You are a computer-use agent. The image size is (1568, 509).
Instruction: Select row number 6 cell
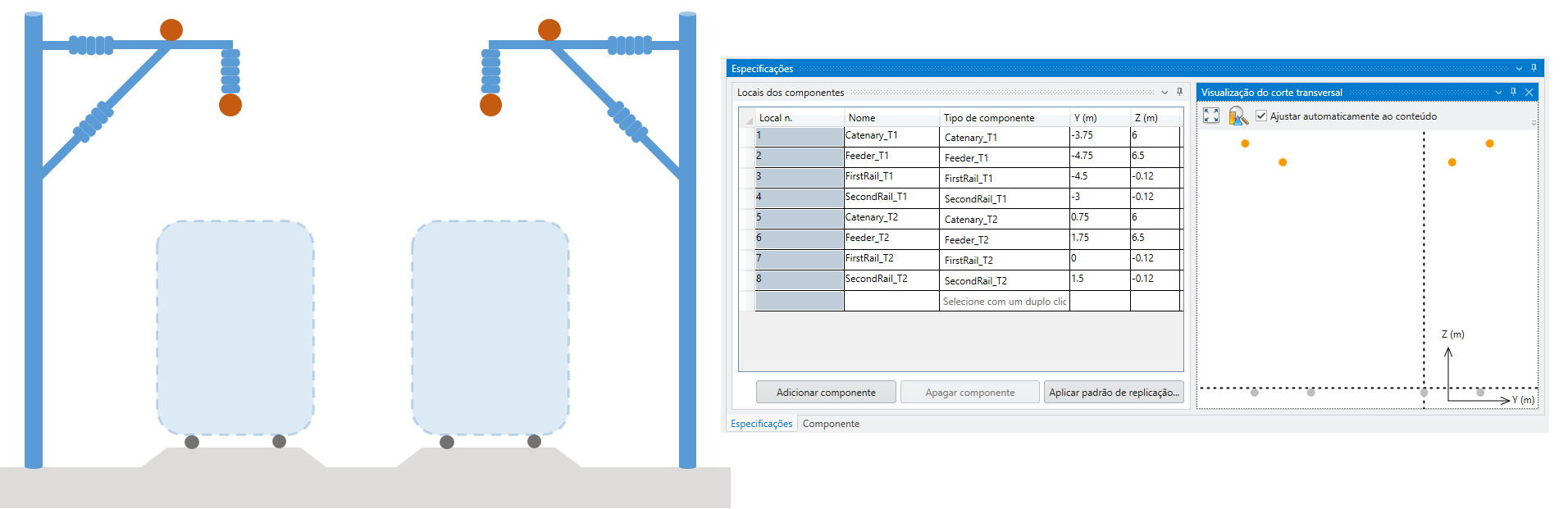(x=800, y=239)
